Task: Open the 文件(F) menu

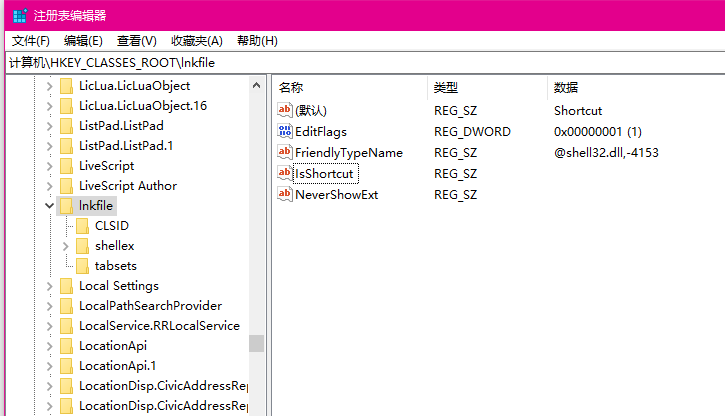Action: tap(31, 41)
